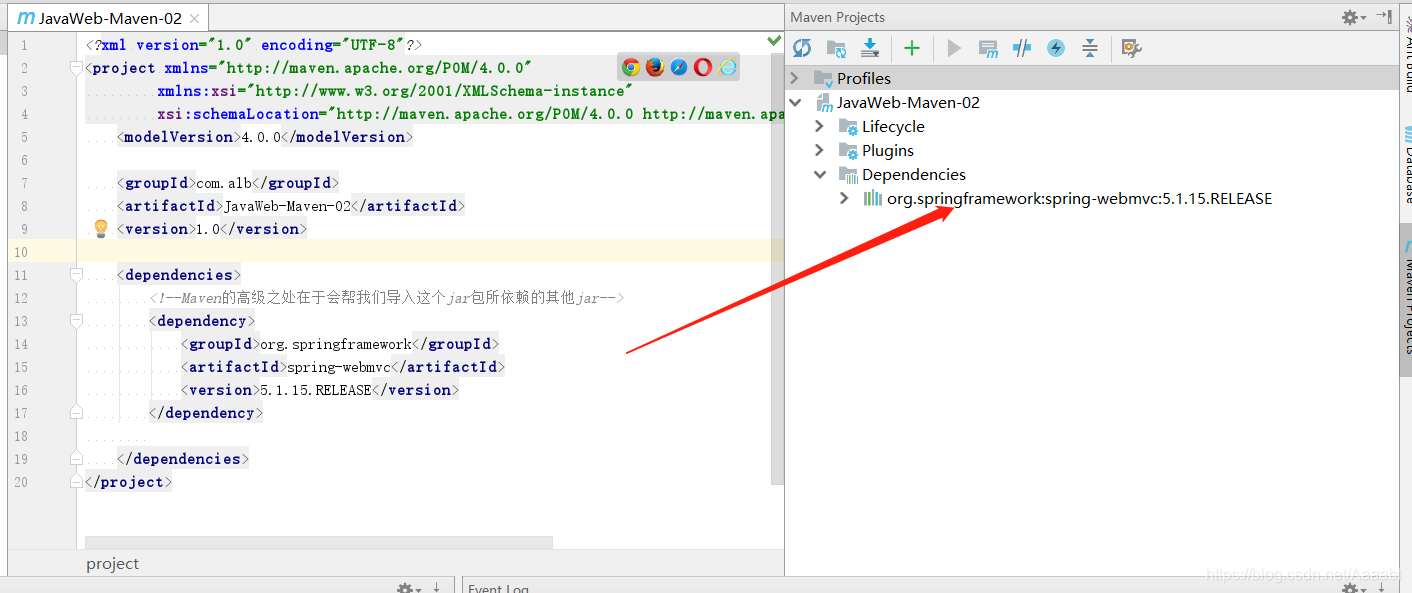Image resolution: width=1412 pixels, height=593 pixels.
Task: Click spring-webmvc artifactId on line 15
Action: pos(339,367)
